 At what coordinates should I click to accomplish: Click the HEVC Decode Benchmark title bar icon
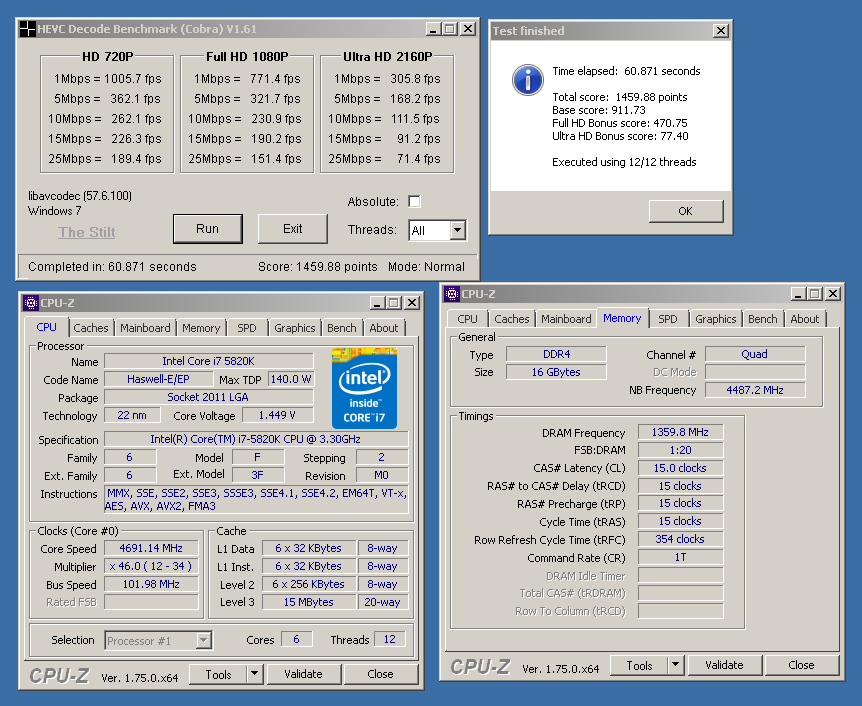[27, 29]
